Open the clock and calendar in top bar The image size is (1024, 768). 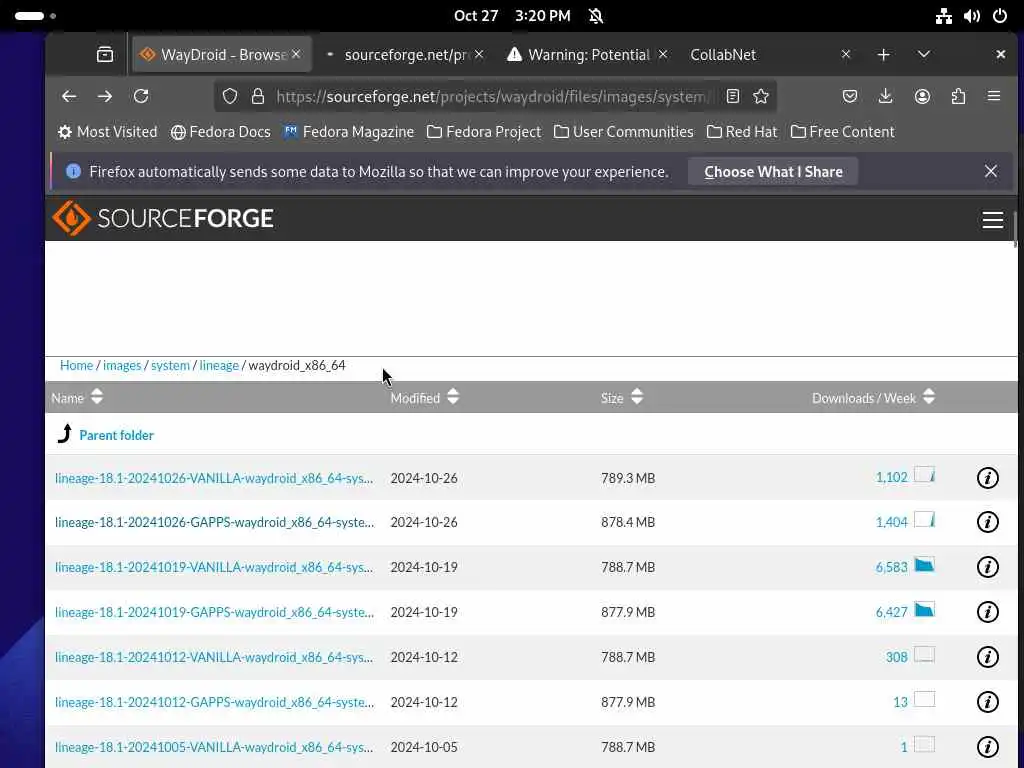[512, 16]
